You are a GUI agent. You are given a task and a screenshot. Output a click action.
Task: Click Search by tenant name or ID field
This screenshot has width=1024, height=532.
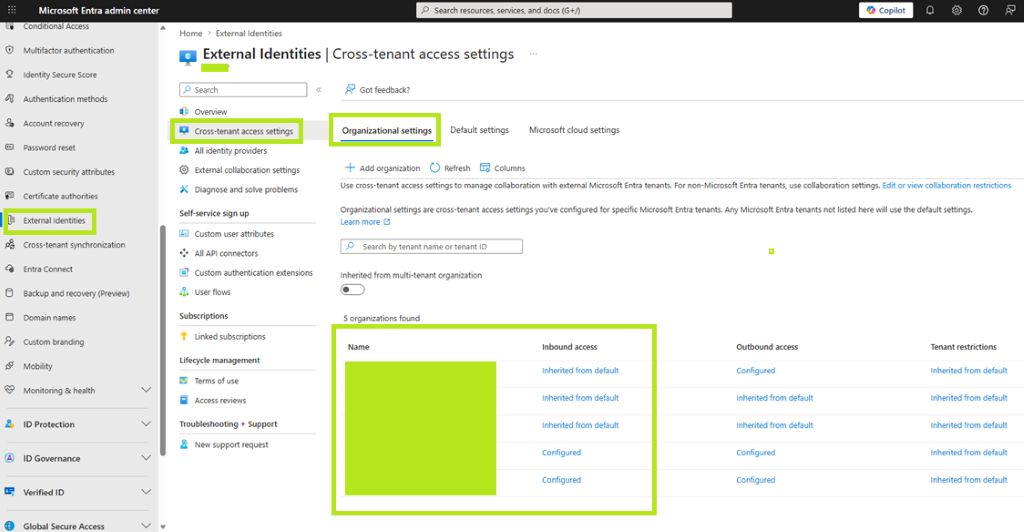tap(431, 247)
